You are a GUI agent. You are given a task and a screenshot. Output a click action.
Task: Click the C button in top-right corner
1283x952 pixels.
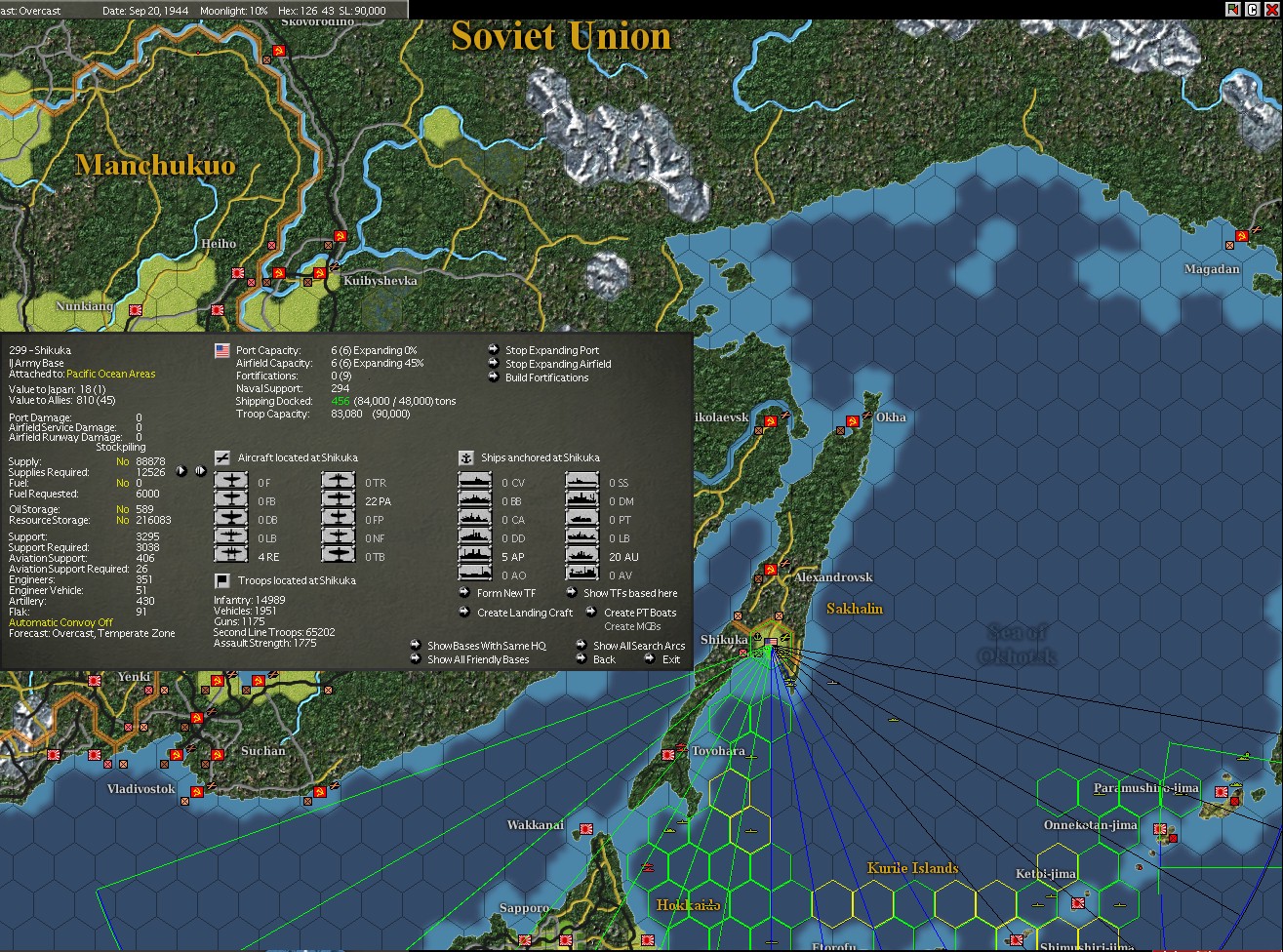(x=1251, y=9)
